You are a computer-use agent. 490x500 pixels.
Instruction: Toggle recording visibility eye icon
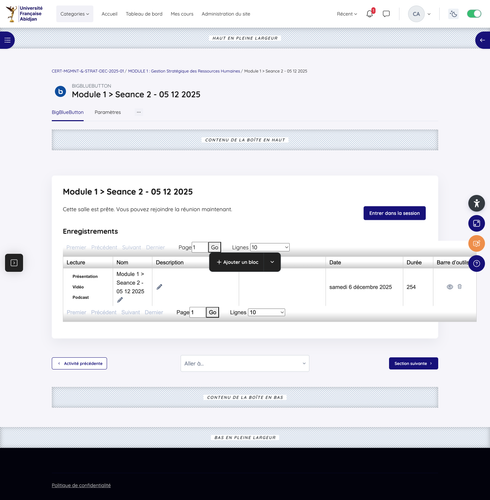450,287
